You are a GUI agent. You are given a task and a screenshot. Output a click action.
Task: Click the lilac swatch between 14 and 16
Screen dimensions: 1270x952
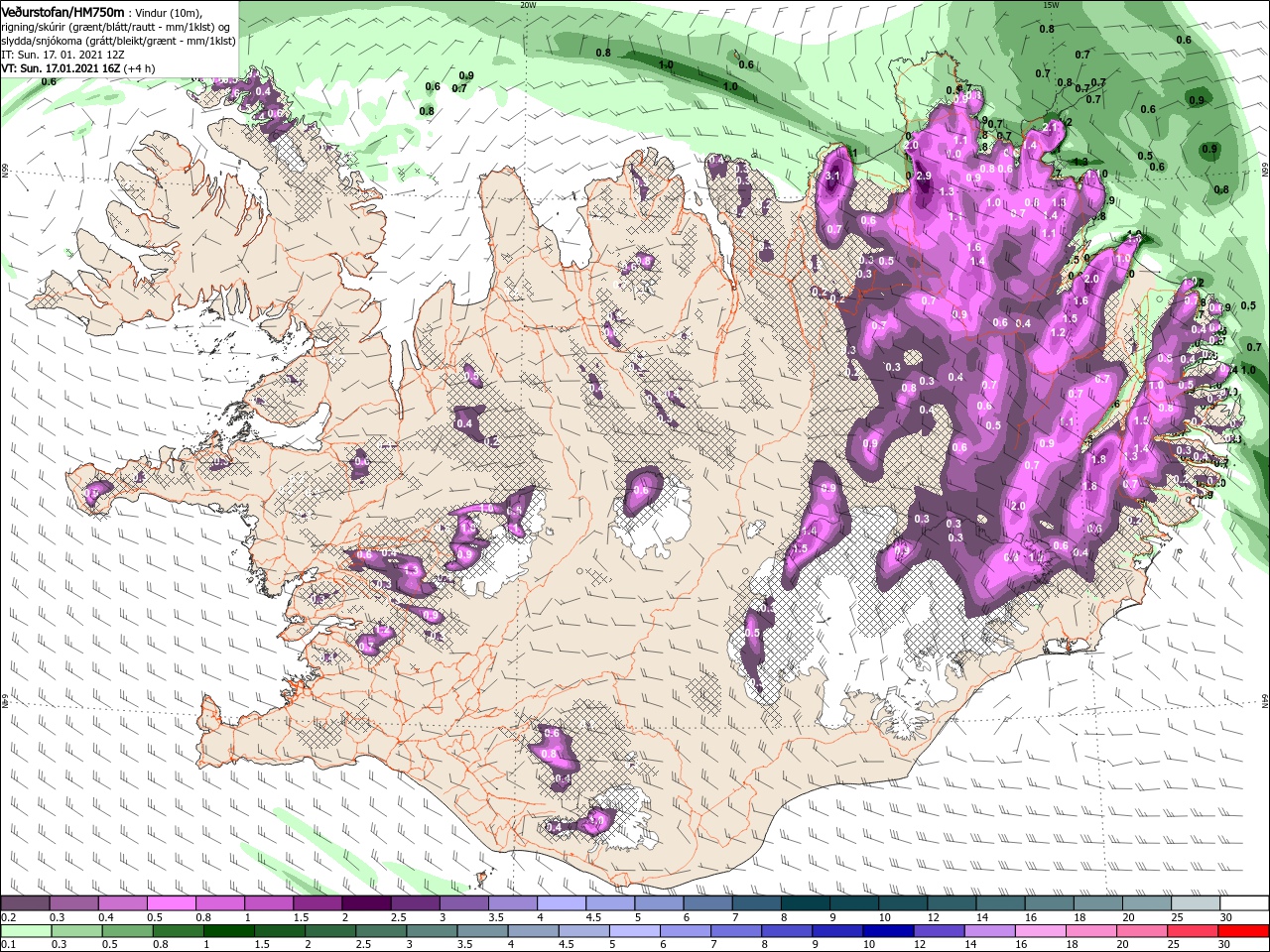pyautogui.click(x=990, y=930)
